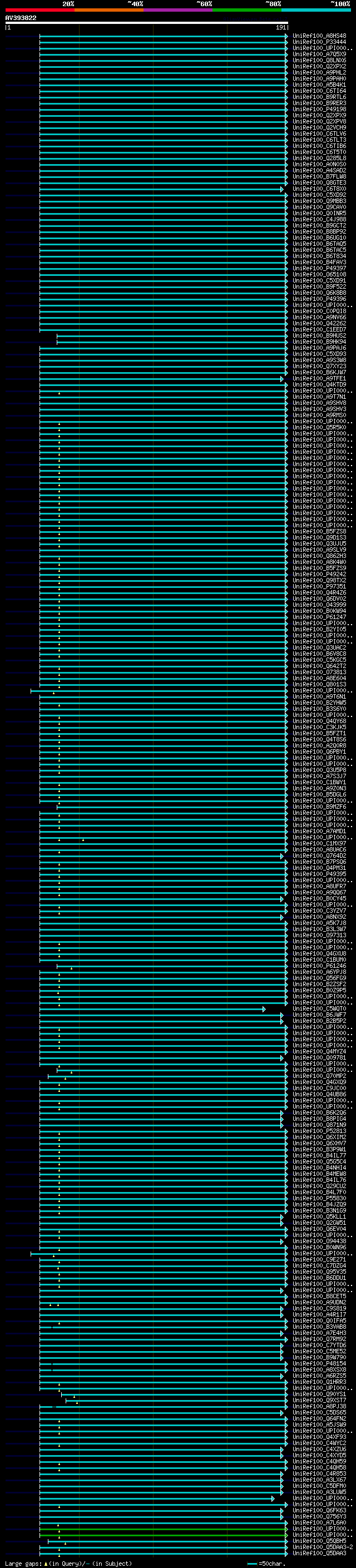Select UniRef100_Q5DBH5 entry

319,1541
